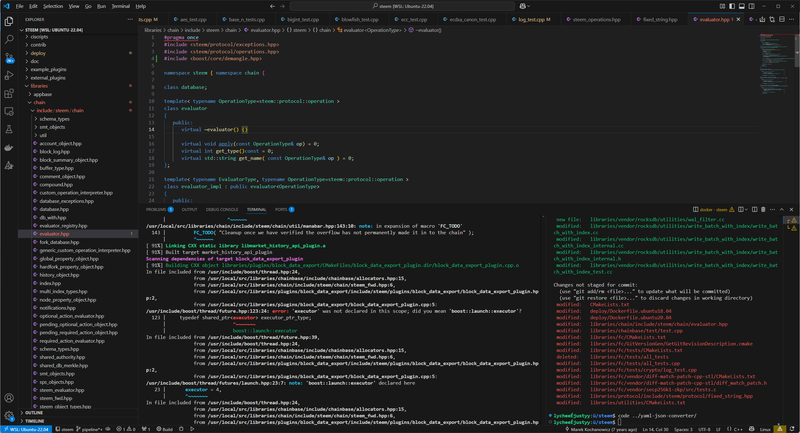
Task: Split the terminal panel
Action: pyautogui.click(x=755, y=210)
